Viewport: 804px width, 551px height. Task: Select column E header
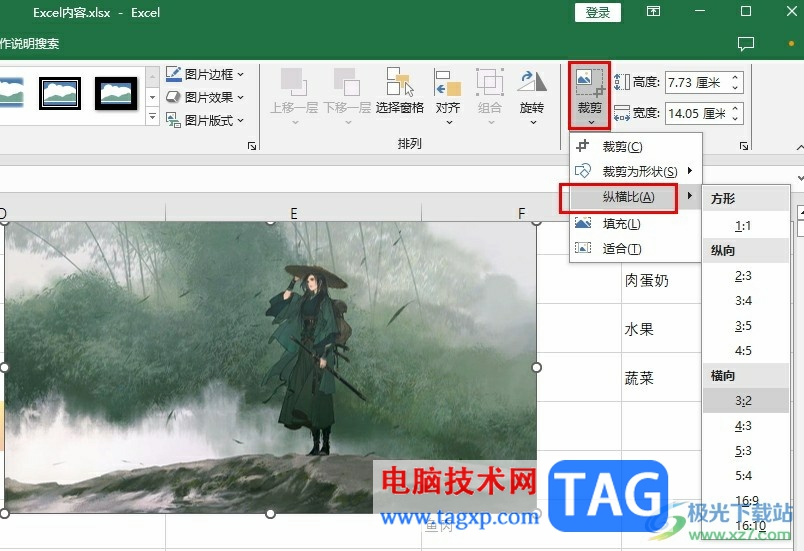(293, 213)
